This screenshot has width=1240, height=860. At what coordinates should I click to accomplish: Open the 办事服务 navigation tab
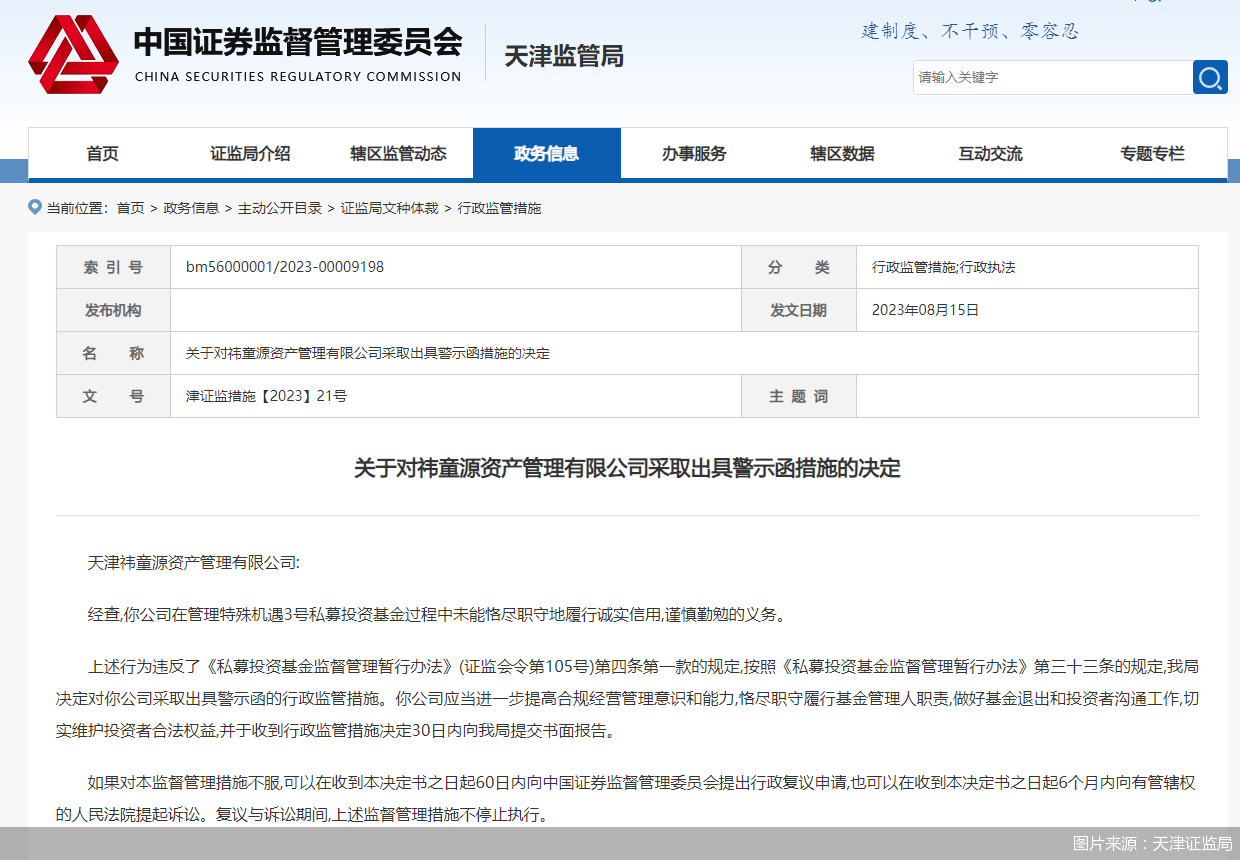pyautogui.click(x=694, y=154)
